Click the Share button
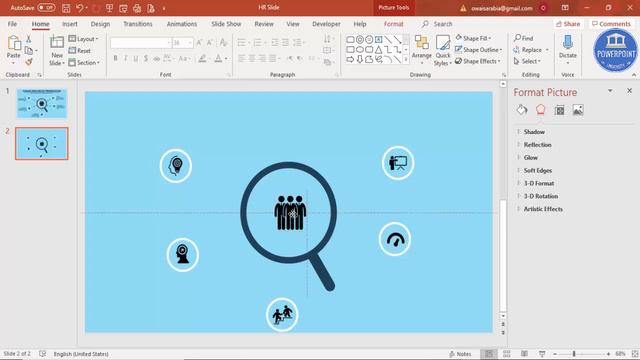 point(568,24)
